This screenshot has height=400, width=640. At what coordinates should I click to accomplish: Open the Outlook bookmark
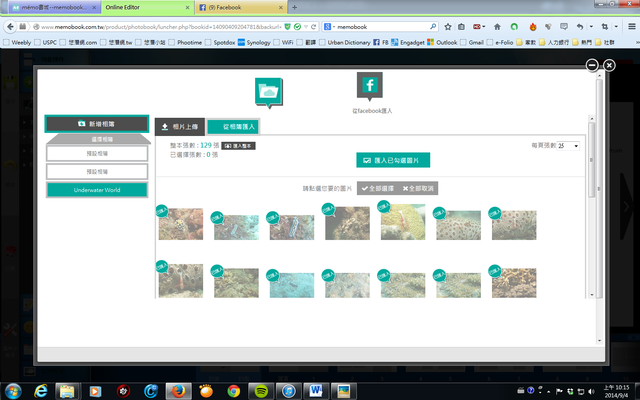(442, 42)
